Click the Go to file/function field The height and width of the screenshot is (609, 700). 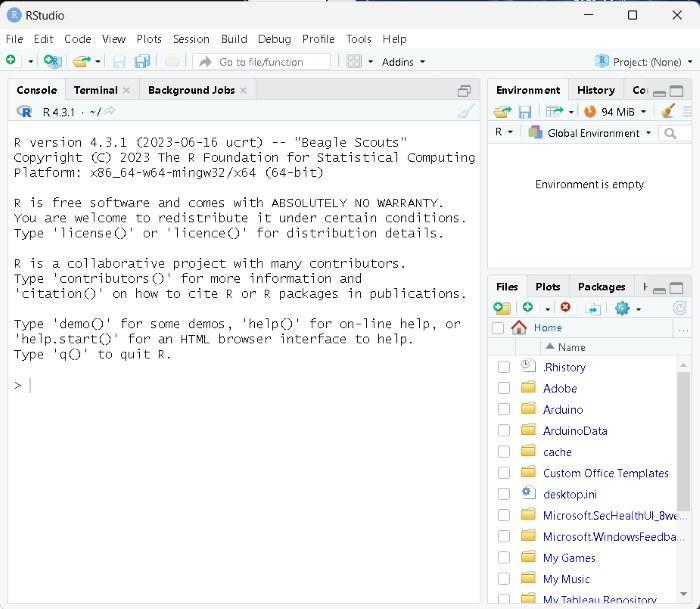[262, 62]
